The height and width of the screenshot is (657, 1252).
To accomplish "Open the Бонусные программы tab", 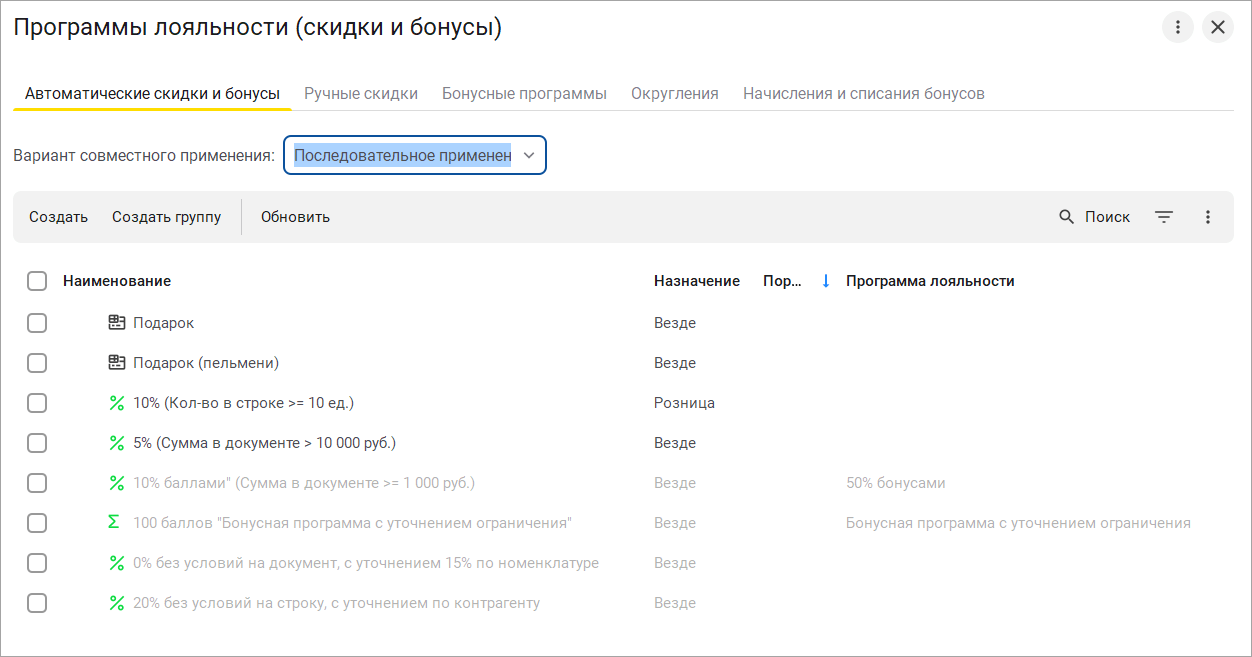I will (524, 93).
